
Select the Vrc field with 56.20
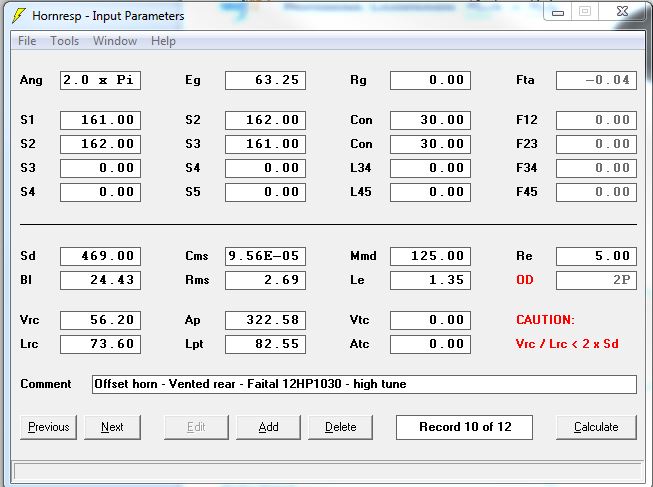pos(100,320)
